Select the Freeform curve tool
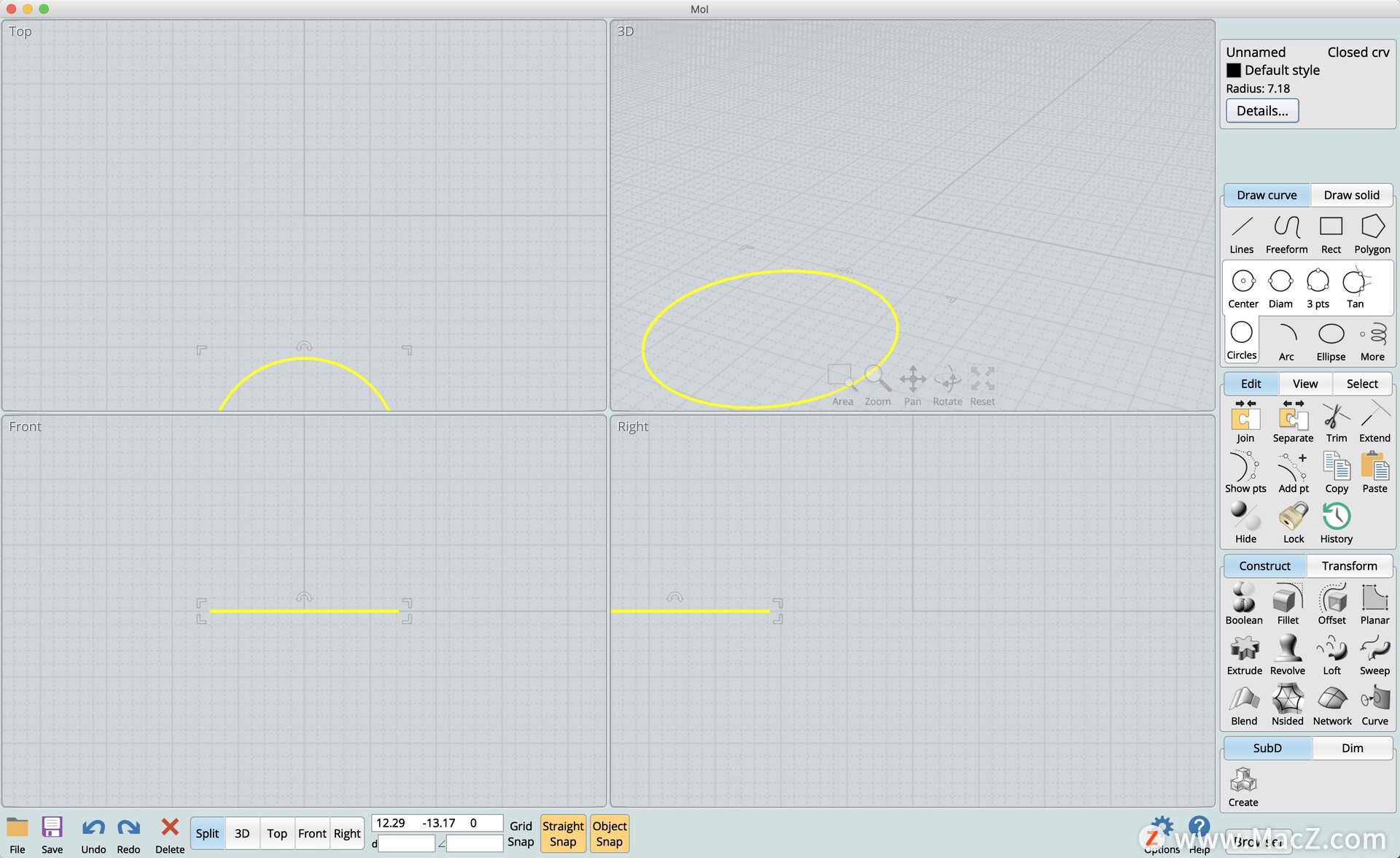1400x858 pixels. (x=1286, y=234)
